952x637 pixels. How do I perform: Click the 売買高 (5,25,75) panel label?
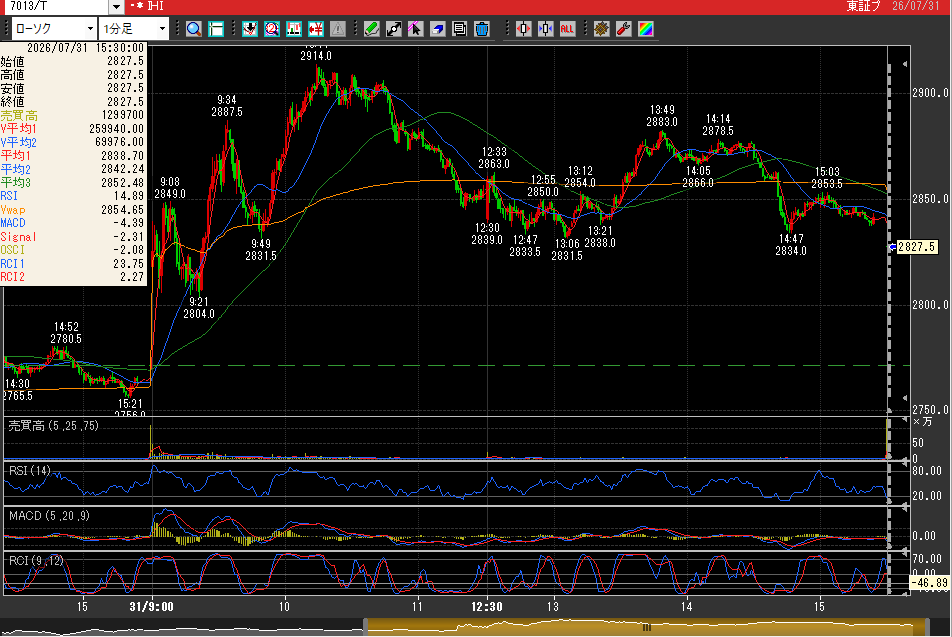pyautogui.click(x=53, y=426)
